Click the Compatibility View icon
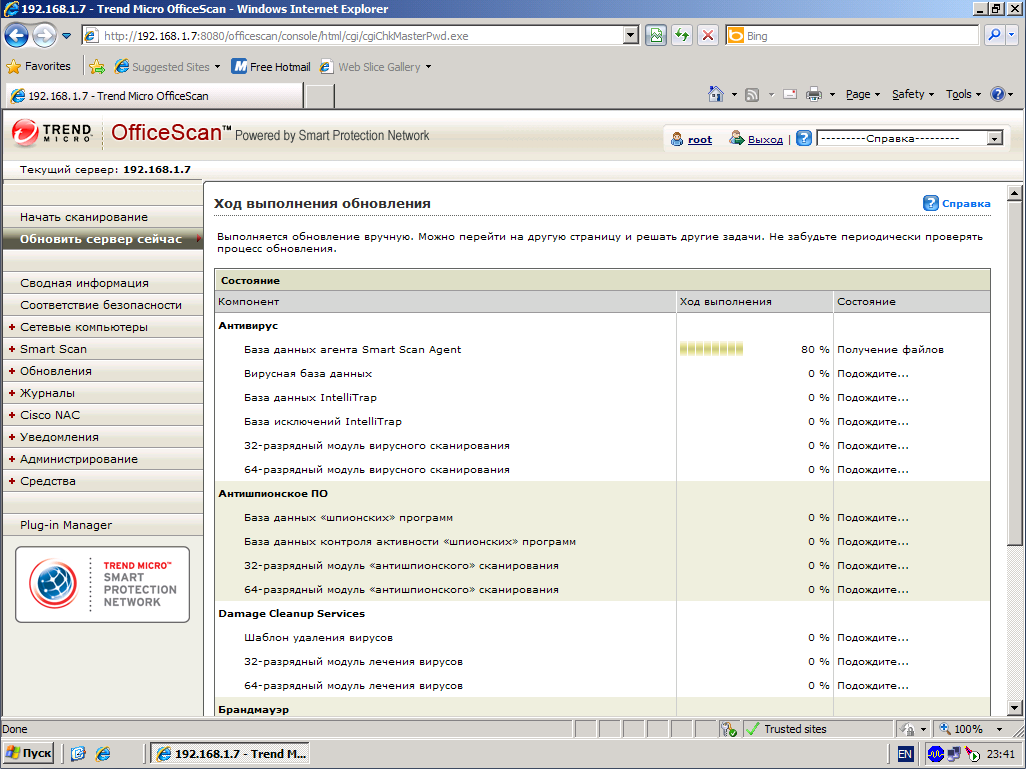The image size is (1026, 769). tap(656, 36)
